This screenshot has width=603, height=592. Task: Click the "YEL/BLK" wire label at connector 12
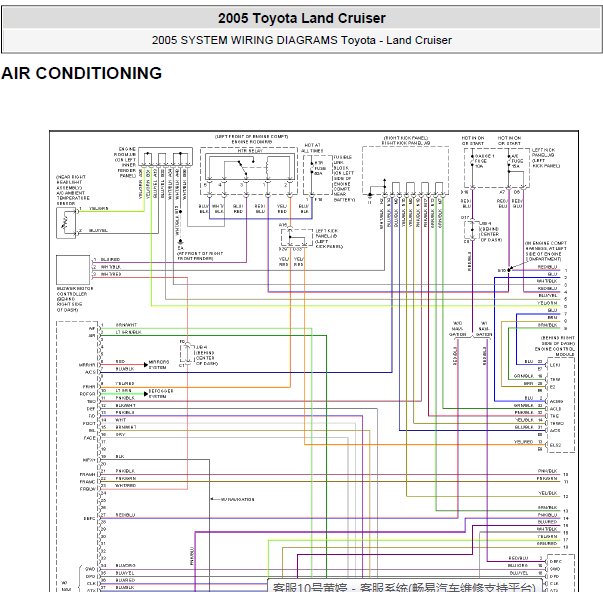click(547, 493)
